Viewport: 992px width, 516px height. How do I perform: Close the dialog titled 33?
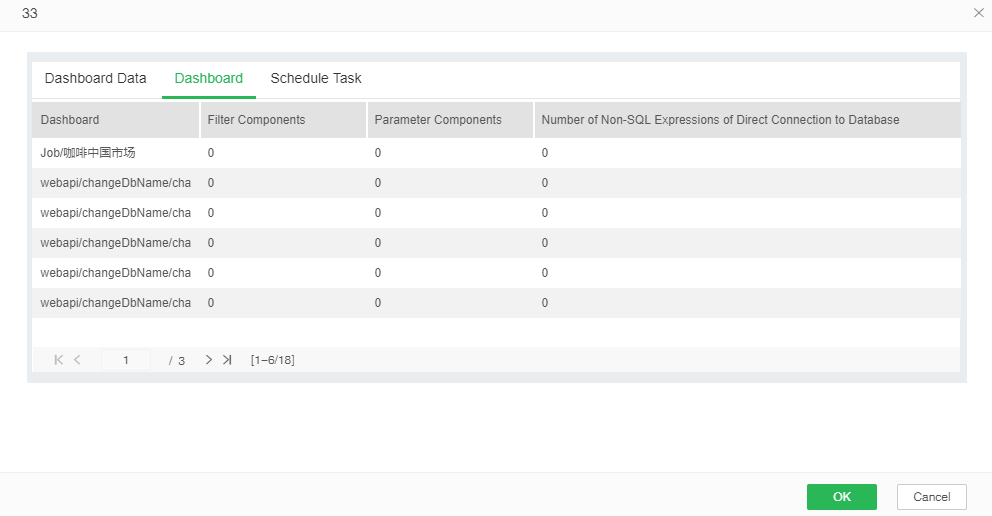979,13
